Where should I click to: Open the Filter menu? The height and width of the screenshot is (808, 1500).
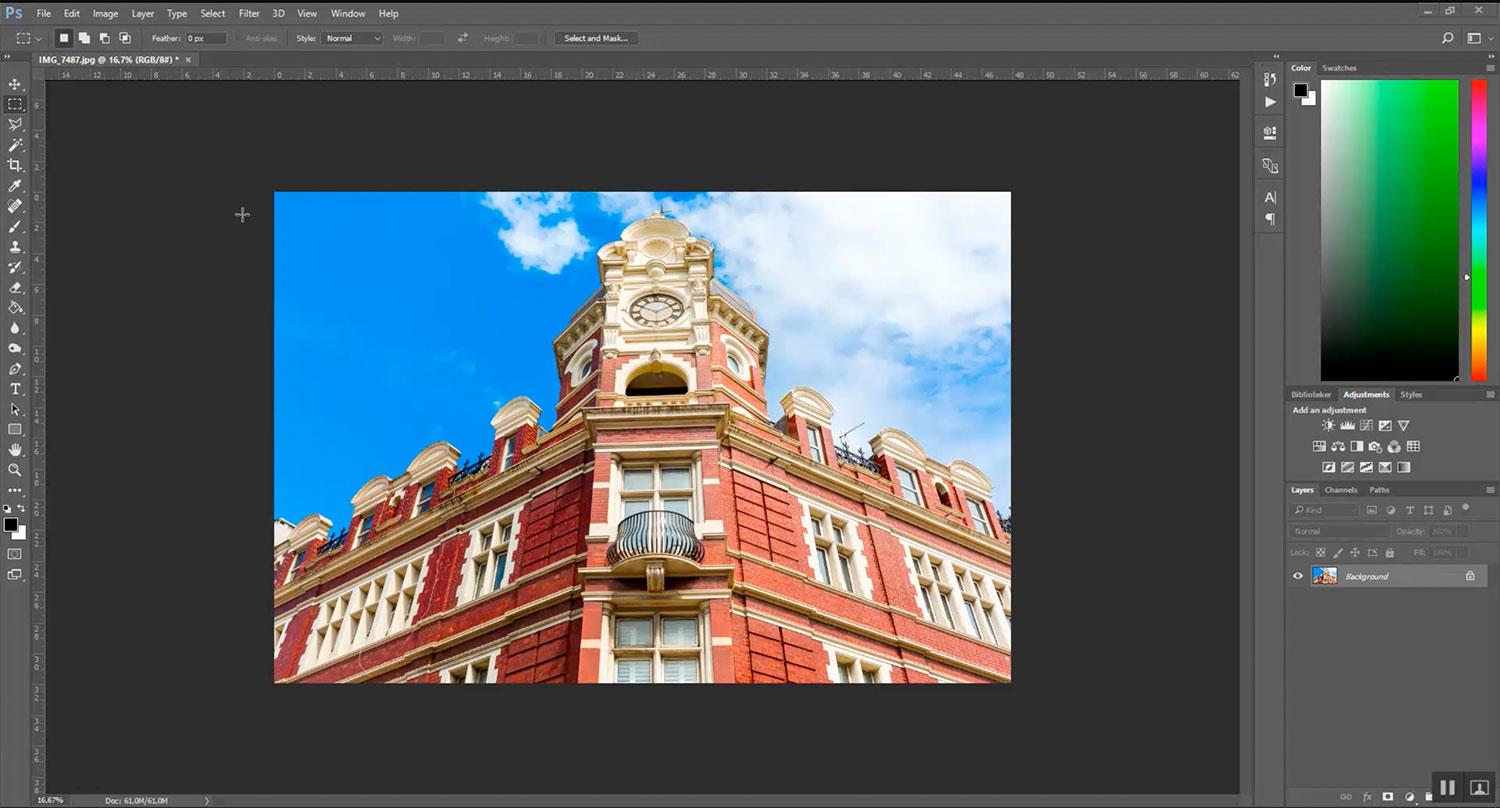[249, 13]
